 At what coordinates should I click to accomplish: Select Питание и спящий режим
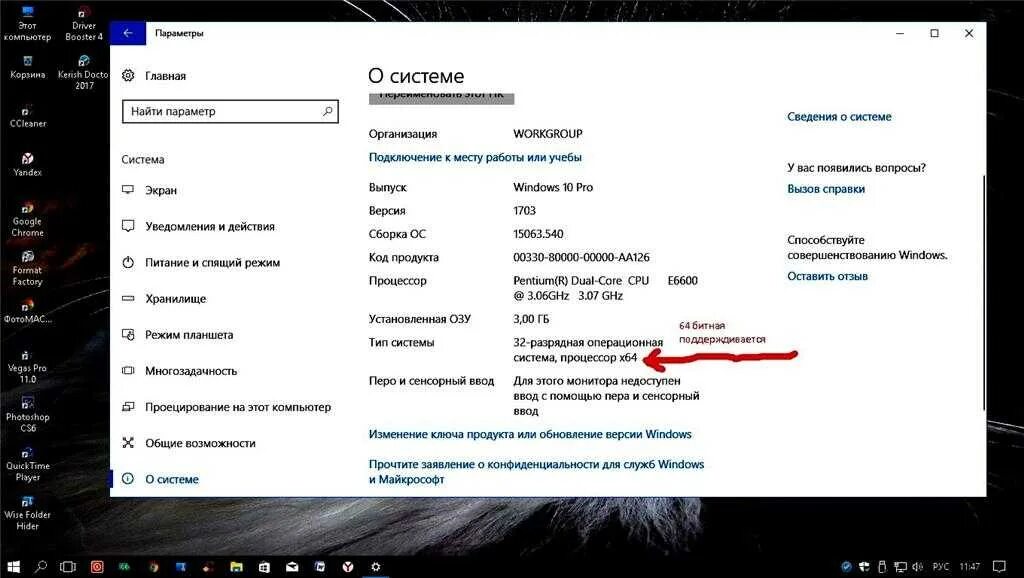212,263
